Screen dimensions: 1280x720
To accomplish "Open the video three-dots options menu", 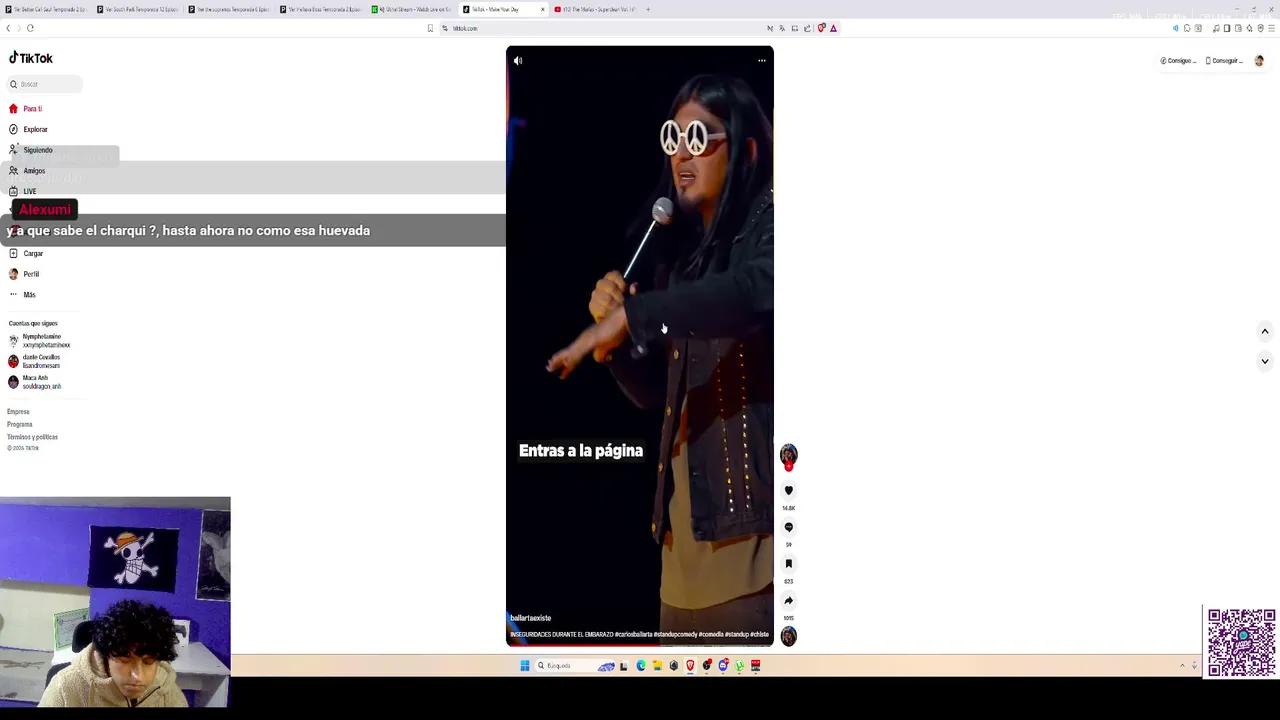I will [762, 61].
